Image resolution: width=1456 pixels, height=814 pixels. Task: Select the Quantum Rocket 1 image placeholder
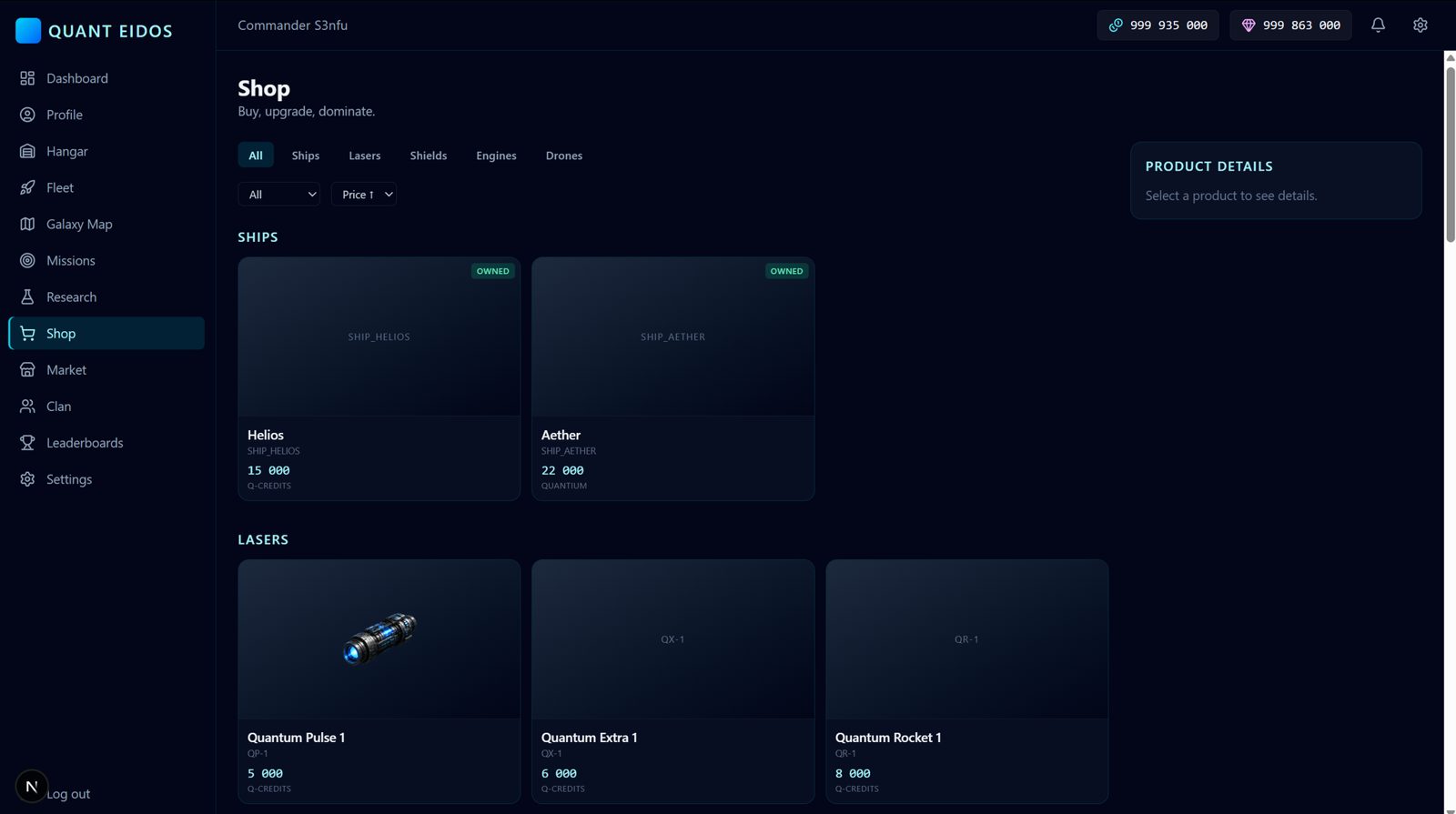pyautogui.click(x=967, y=639)
